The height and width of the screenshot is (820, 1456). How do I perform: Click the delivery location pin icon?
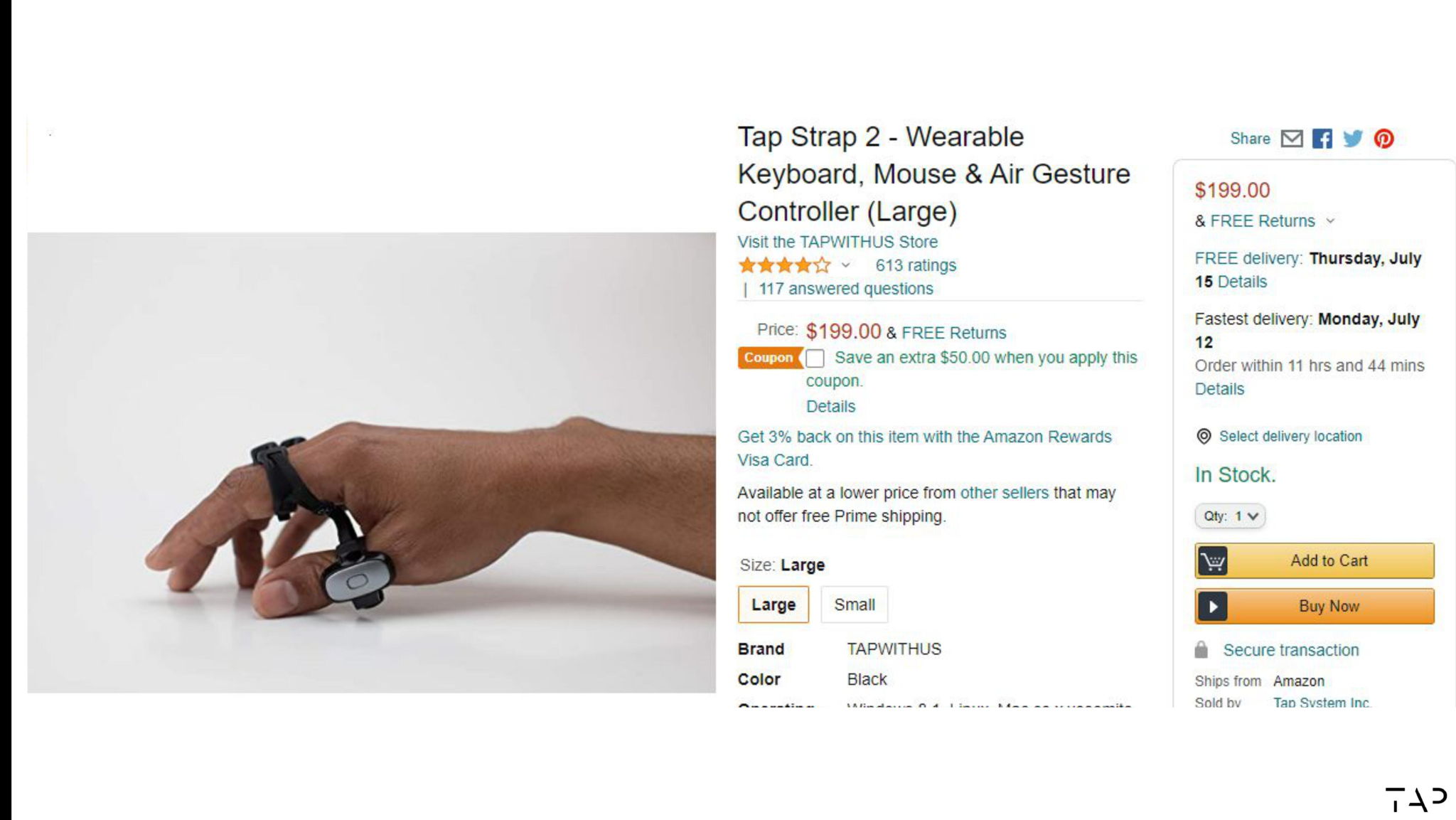[x=1204, y=437]
